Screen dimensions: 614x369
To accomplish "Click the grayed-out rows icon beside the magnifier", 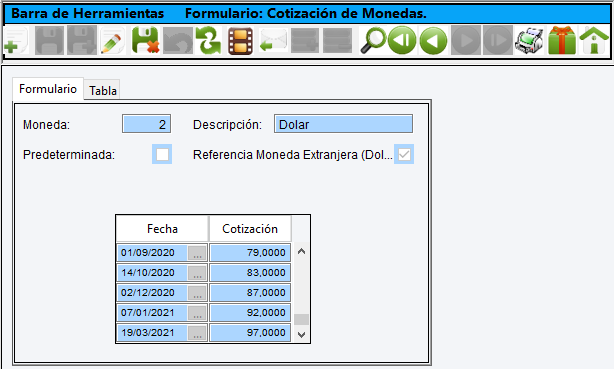I will 338,40.
